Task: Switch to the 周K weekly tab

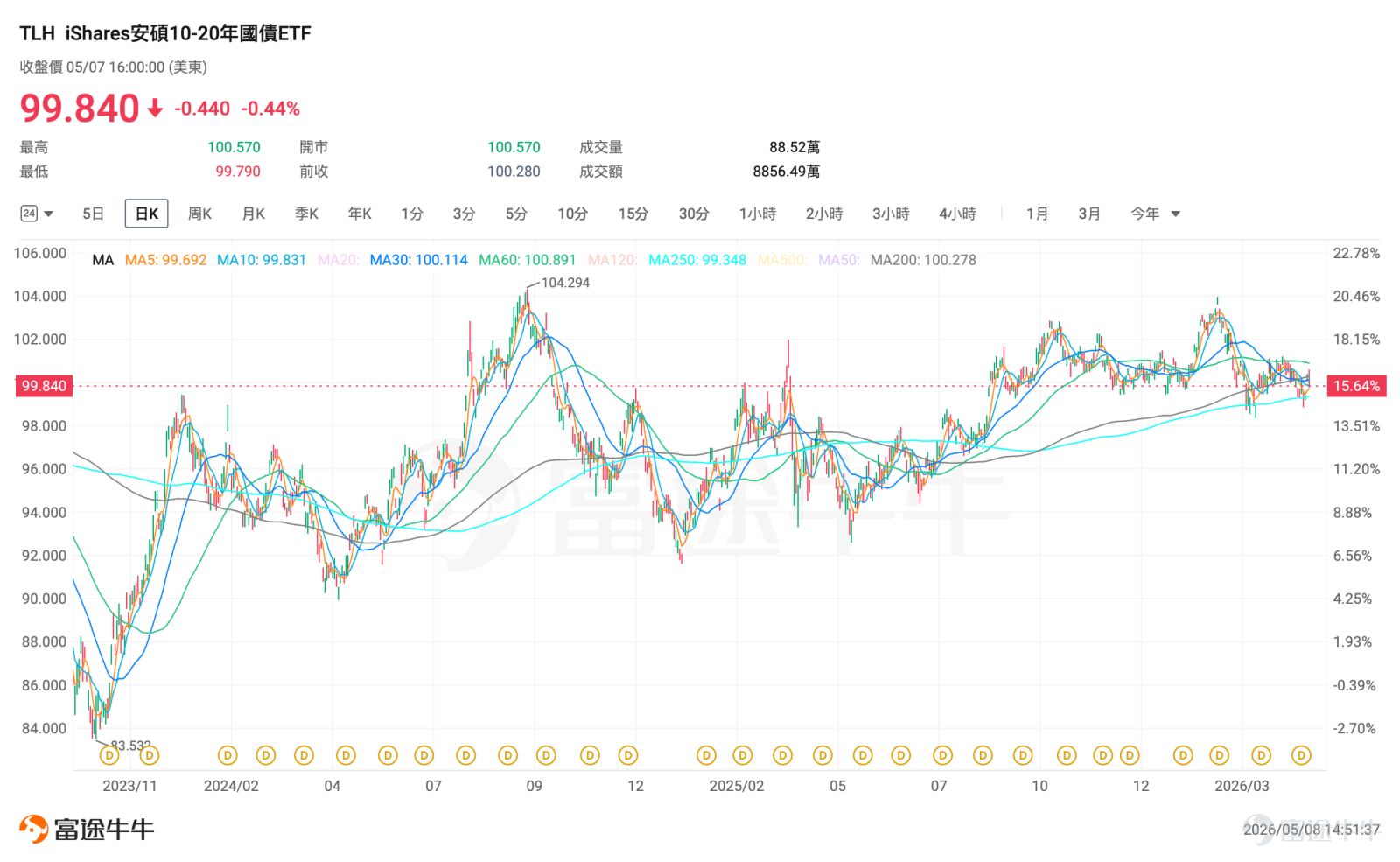Action: pyautogui.click(x=199, y=214)
